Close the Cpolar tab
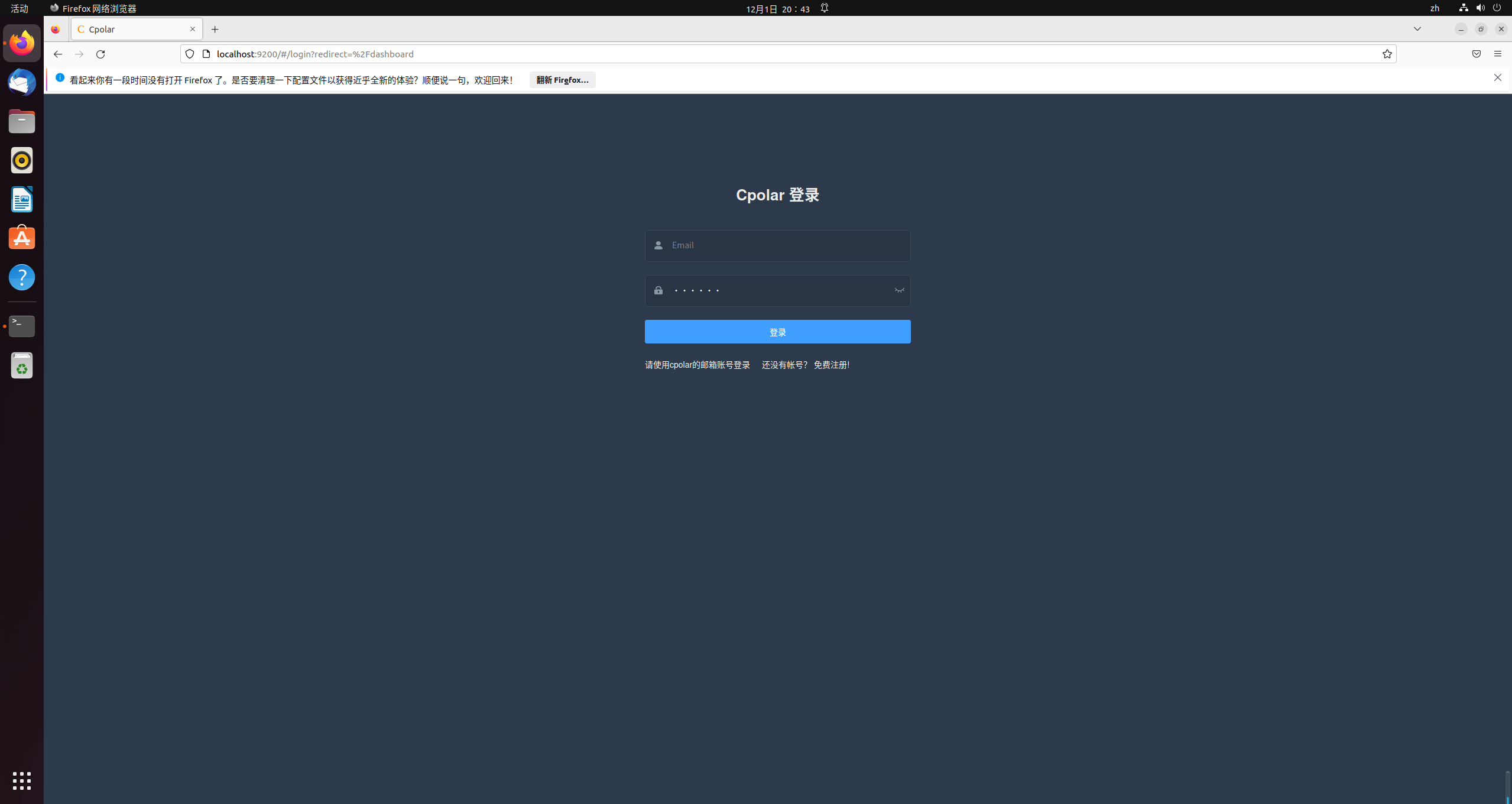The image size is (1512, 804). tap(192, 29)
